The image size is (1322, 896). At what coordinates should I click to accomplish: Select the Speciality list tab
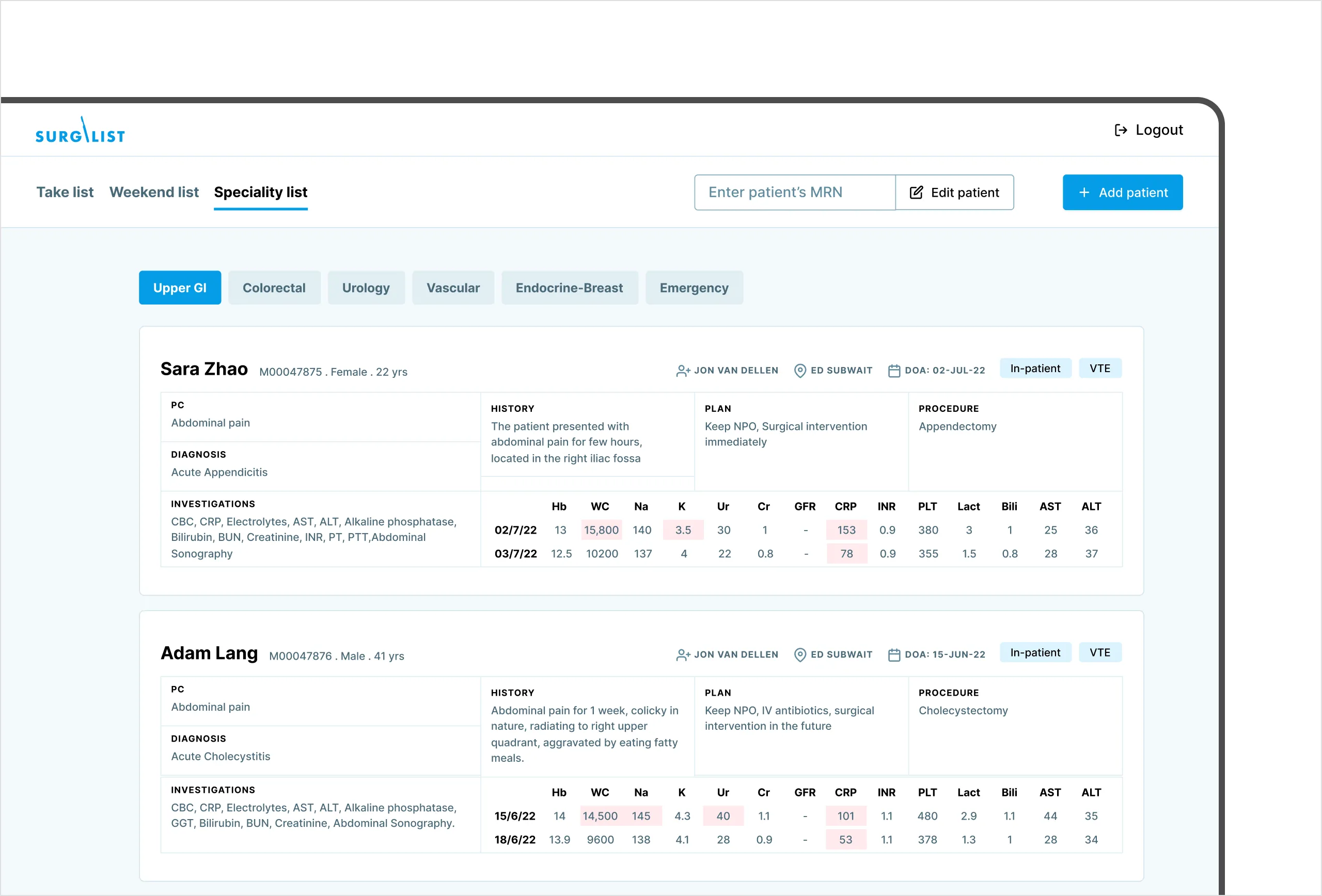tap(261, 192)
